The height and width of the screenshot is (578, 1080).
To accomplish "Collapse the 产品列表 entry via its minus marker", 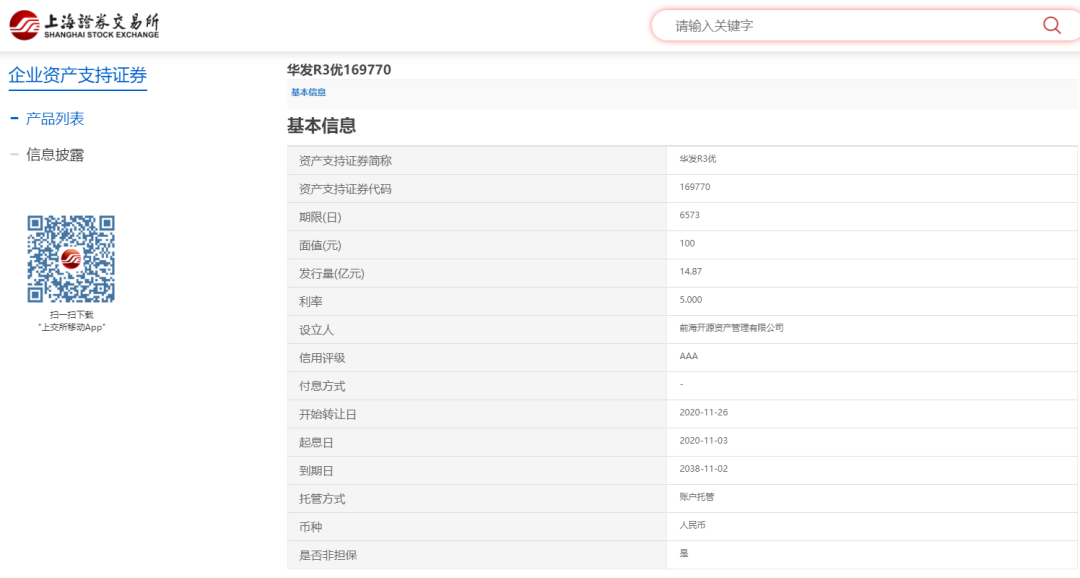I will point(12,117).
